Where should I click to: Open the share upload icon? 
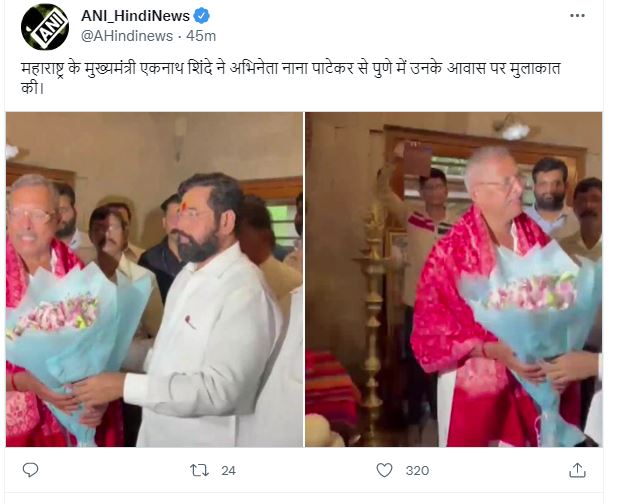[x=577, y=470]
